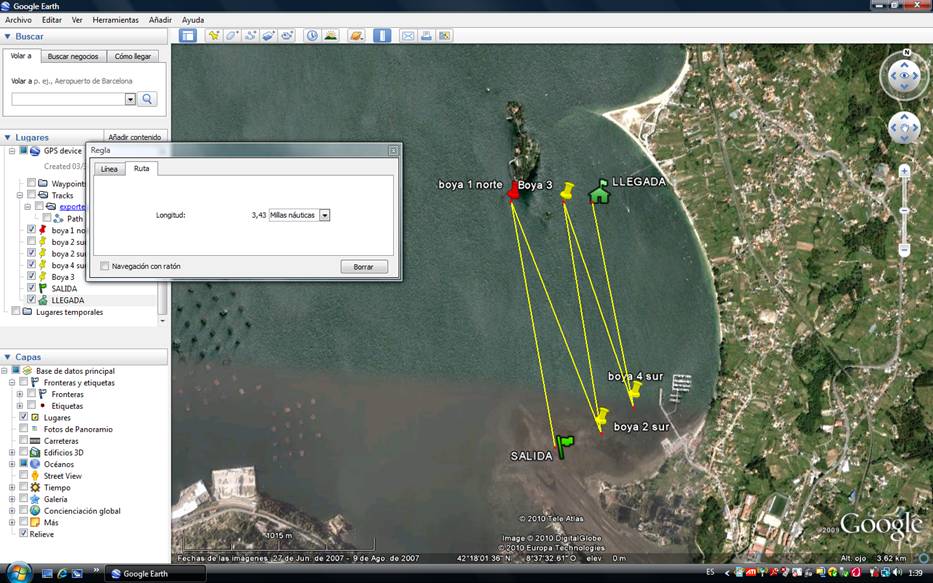Click the Añadir contenido button

[x=135, y=136]
